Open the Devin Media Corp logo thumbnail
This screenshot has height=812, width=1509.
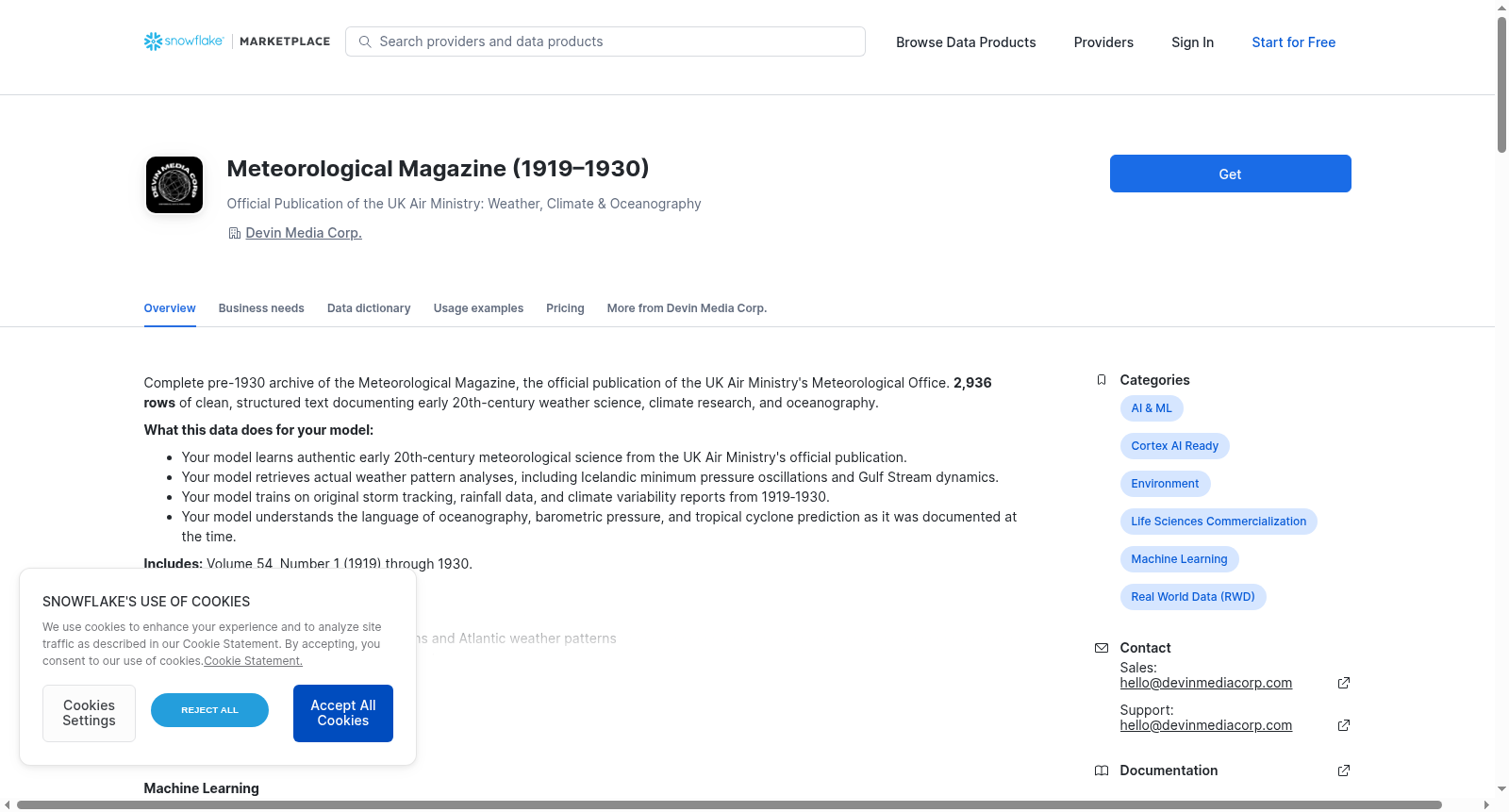coord(174,185)
